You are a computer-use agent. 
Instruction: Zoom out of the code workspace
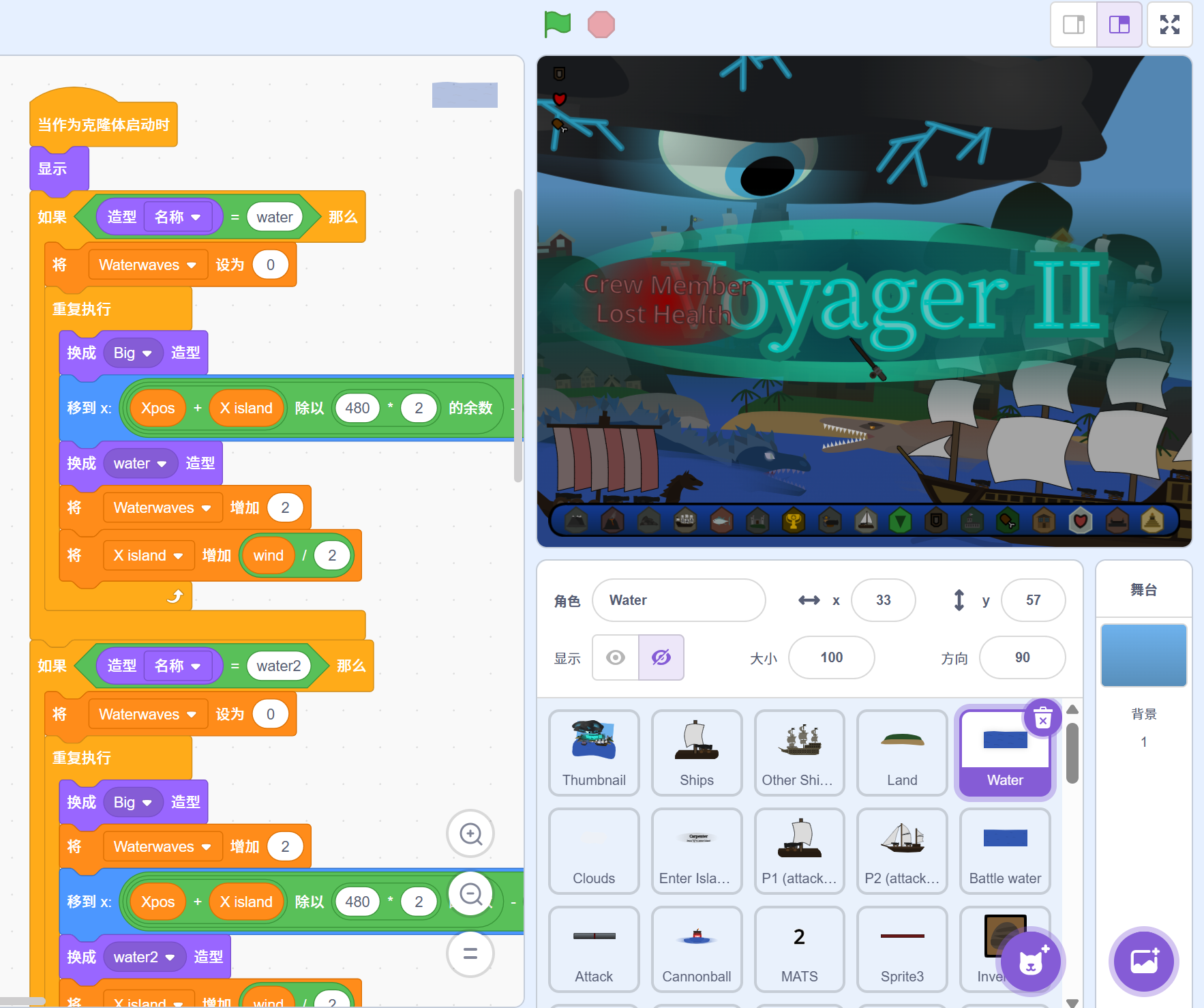coord(470,893)
